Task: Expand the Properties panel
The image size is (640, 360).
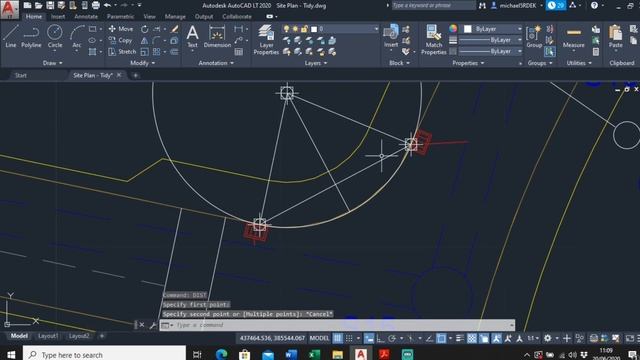Action: tap(468, 63)
